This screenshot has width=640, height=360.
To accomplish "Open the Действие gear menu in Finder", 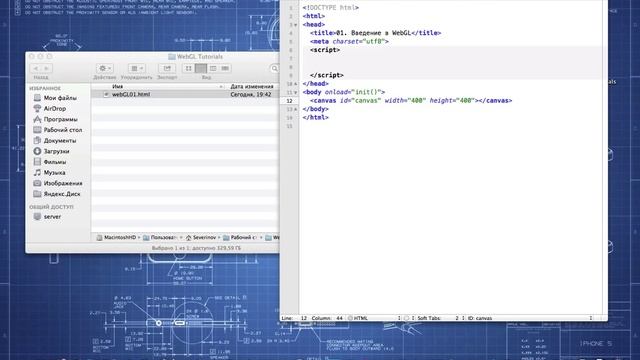I will [x=104, y=68].
